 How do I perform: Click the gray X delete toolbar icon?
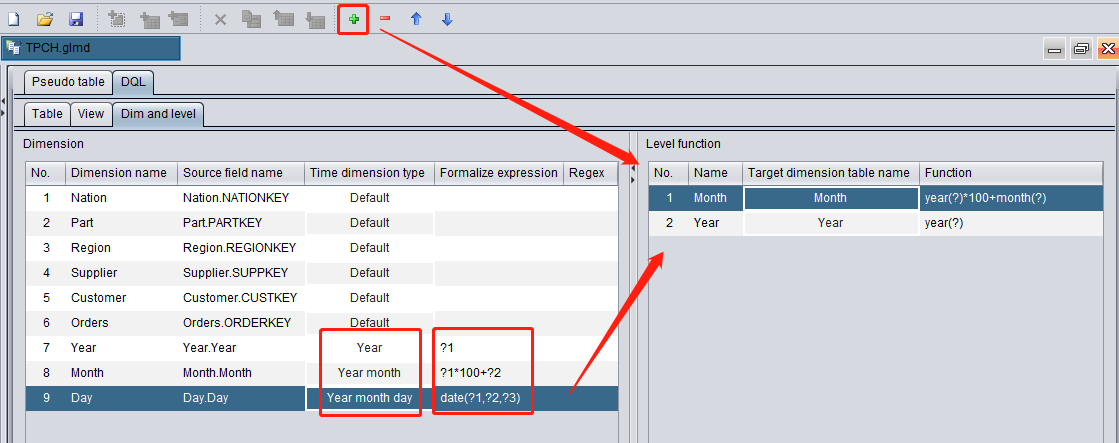click(x=221, y=20)
